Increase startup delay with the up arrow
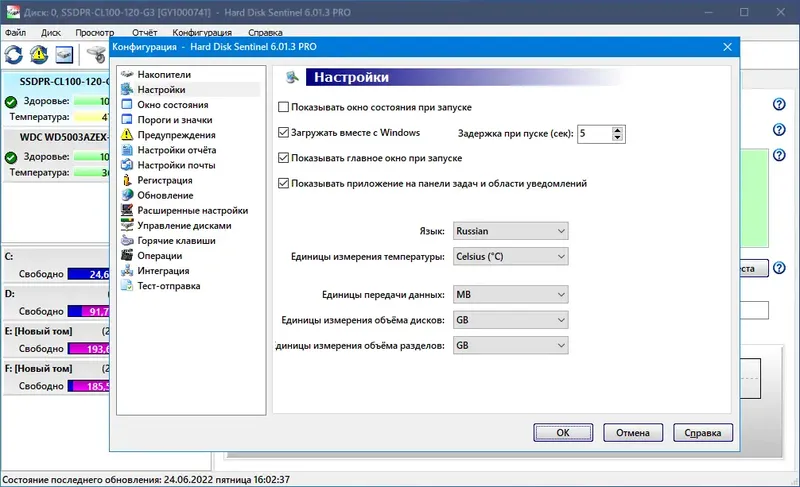The width and height of the screenshot is (800, 487). [x=617, y=130]
